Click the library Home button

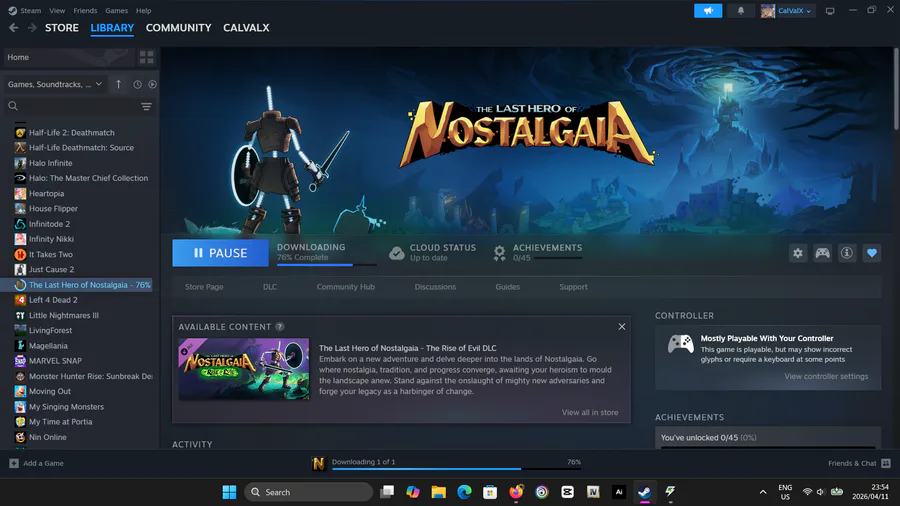[69, 57]
